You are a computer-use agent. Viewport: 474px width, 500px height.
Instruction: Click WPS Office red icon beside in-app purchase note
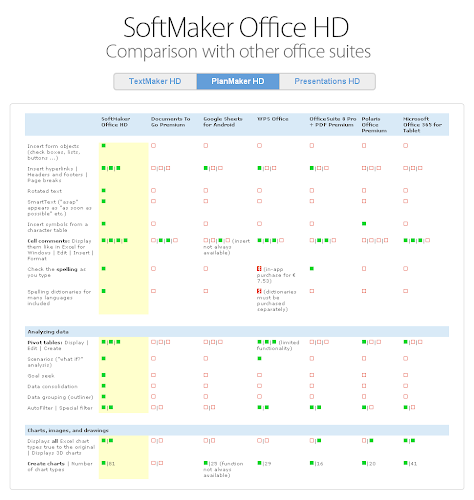[x=259, y=269]
